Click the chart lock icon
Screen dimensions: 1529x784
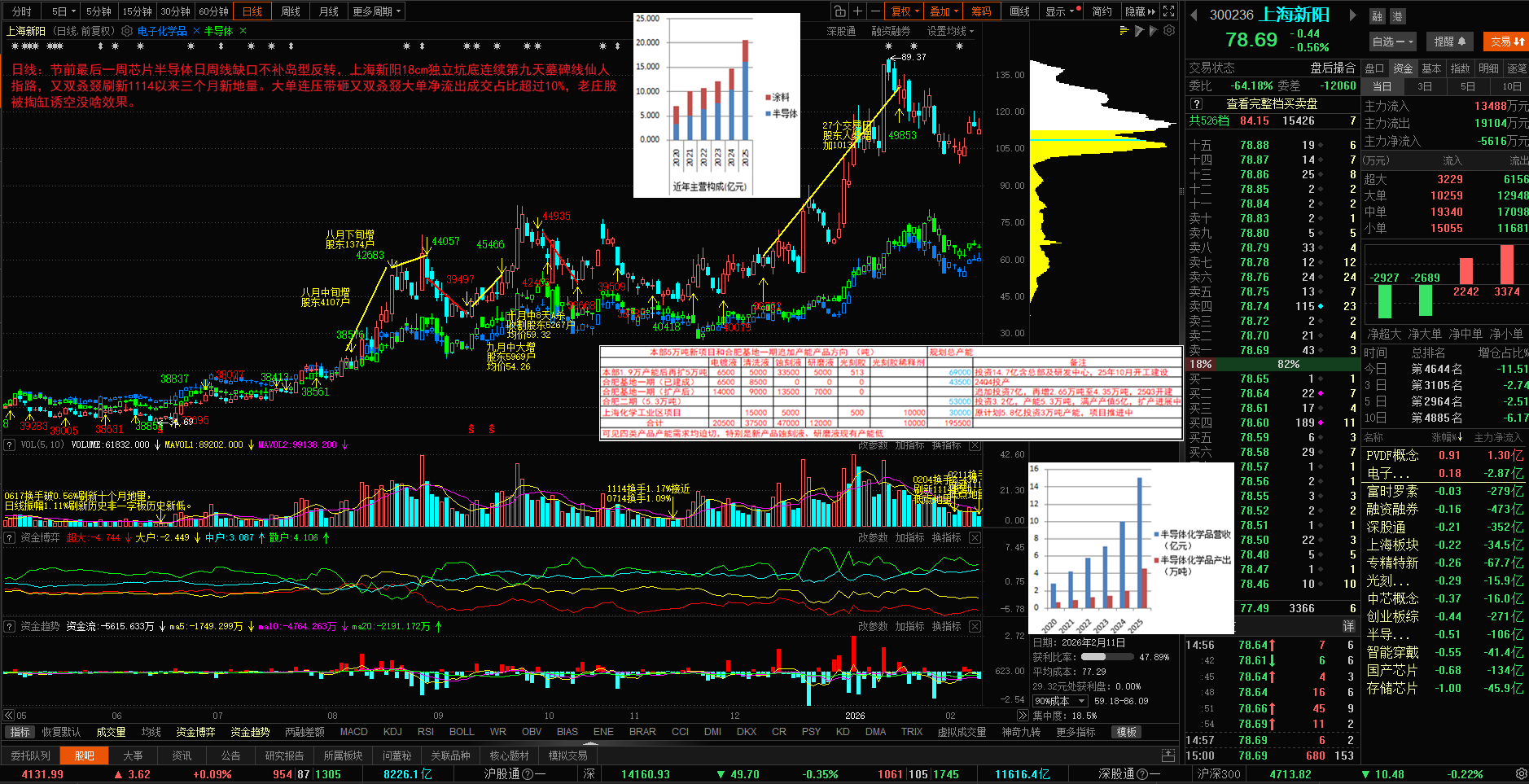[839, 11]
